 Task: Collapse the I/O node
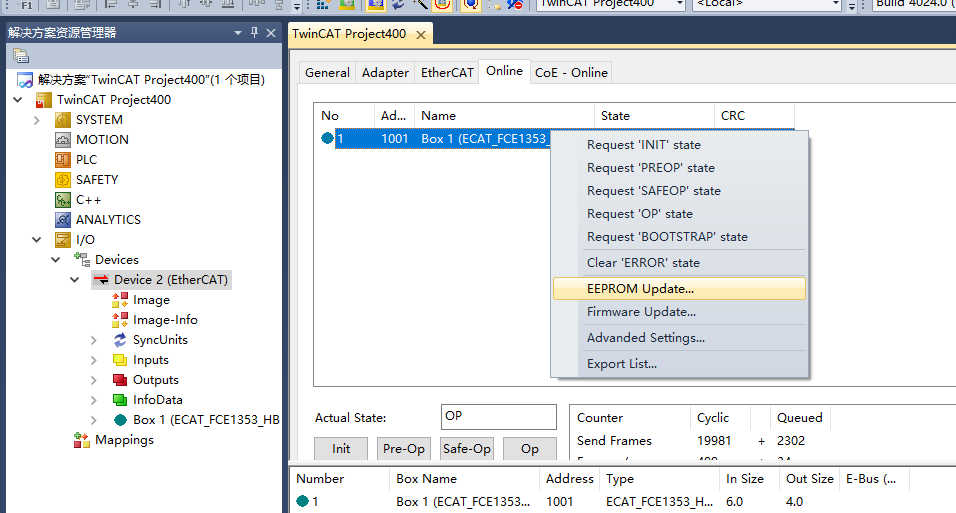coord(37,240)
